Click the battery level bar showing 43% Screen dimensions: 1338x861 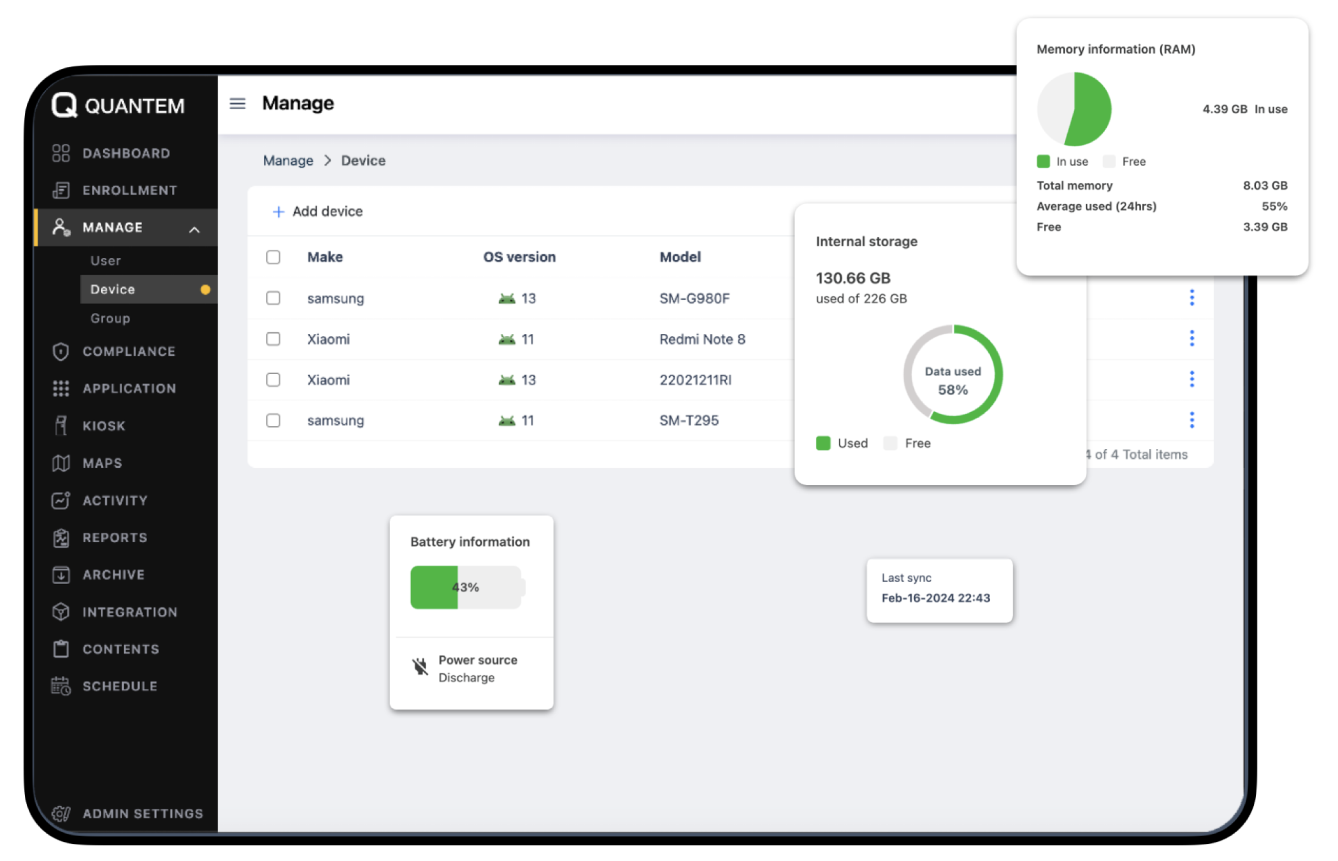coord(466,588)
